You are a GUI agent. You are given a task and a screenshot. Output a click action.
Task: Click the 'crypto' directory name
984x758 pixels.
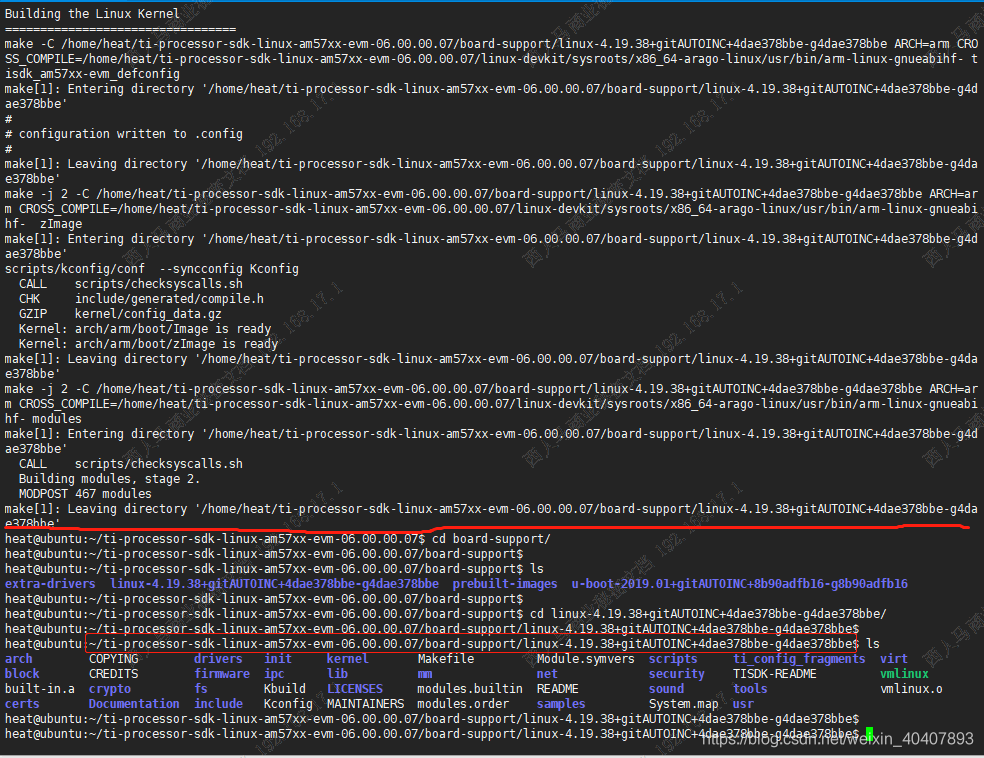(x=110, y=689)
